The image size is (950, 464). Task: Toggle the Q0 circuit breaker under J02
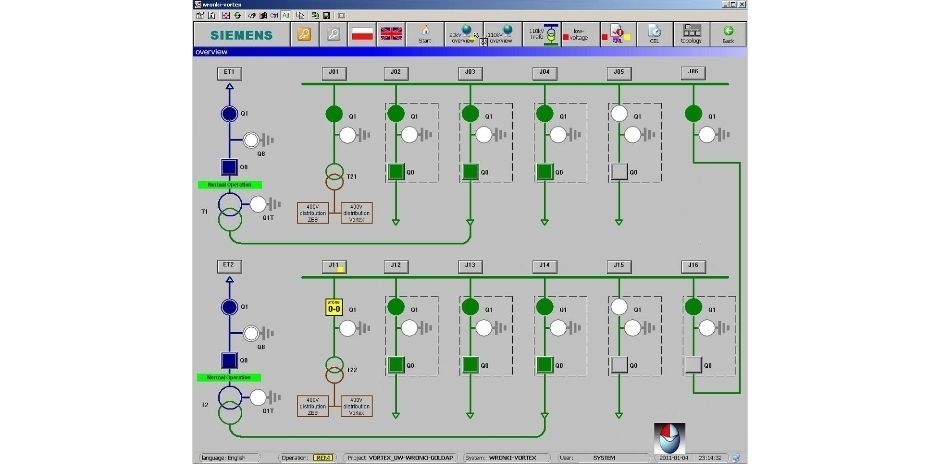pyautogui.click(x=395, y=171)
